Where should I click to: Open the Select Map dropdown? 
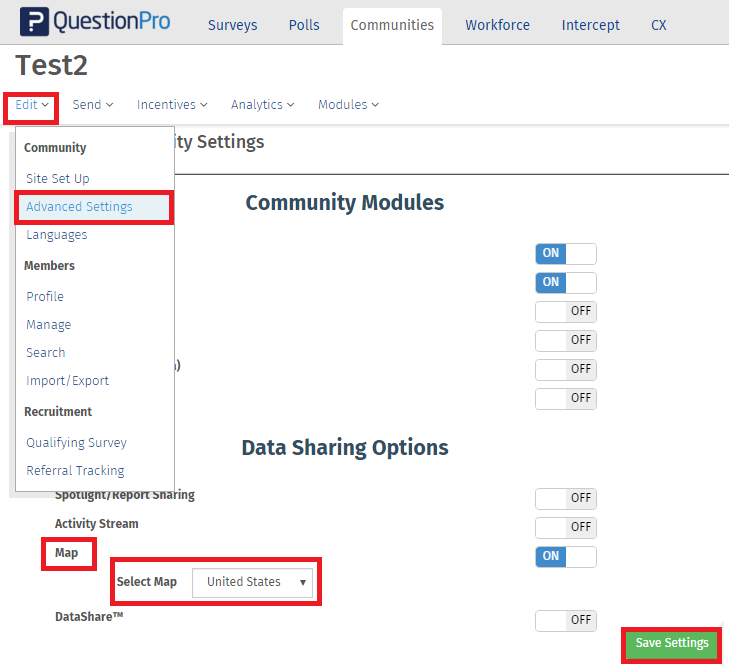[252, 582]
